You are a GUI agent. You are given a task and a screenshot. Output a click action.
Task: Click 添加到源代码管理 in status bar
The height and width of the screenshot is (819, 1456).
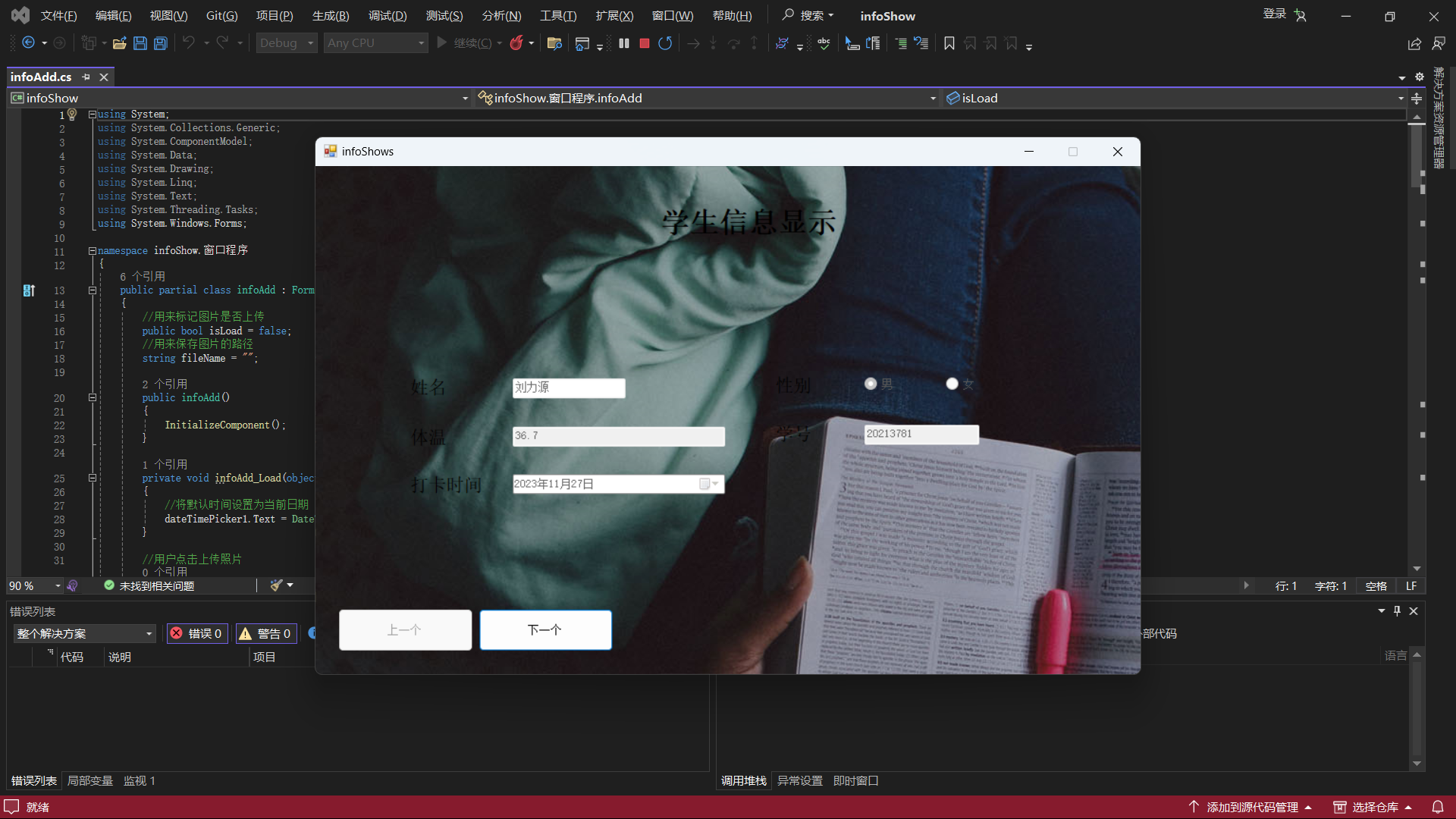click(x=1251, y=807)
